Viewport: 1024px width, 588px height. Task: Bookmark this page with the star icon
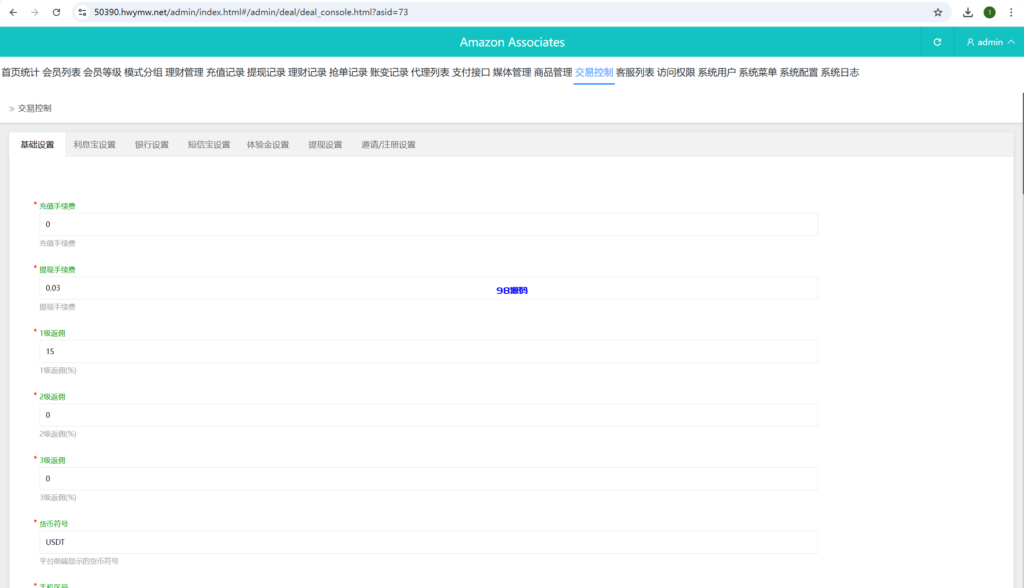[x=938, y=12]
